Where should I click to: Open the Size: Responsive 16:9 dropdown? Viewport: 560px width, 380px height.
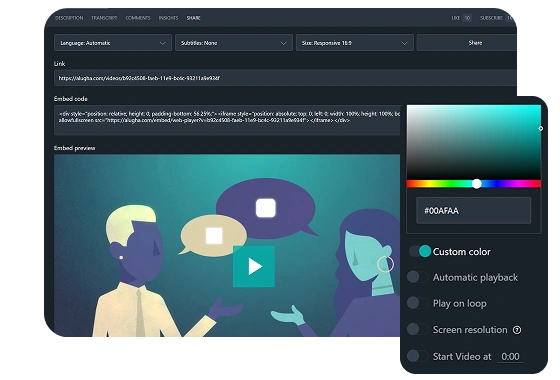[x=355, y=43]
